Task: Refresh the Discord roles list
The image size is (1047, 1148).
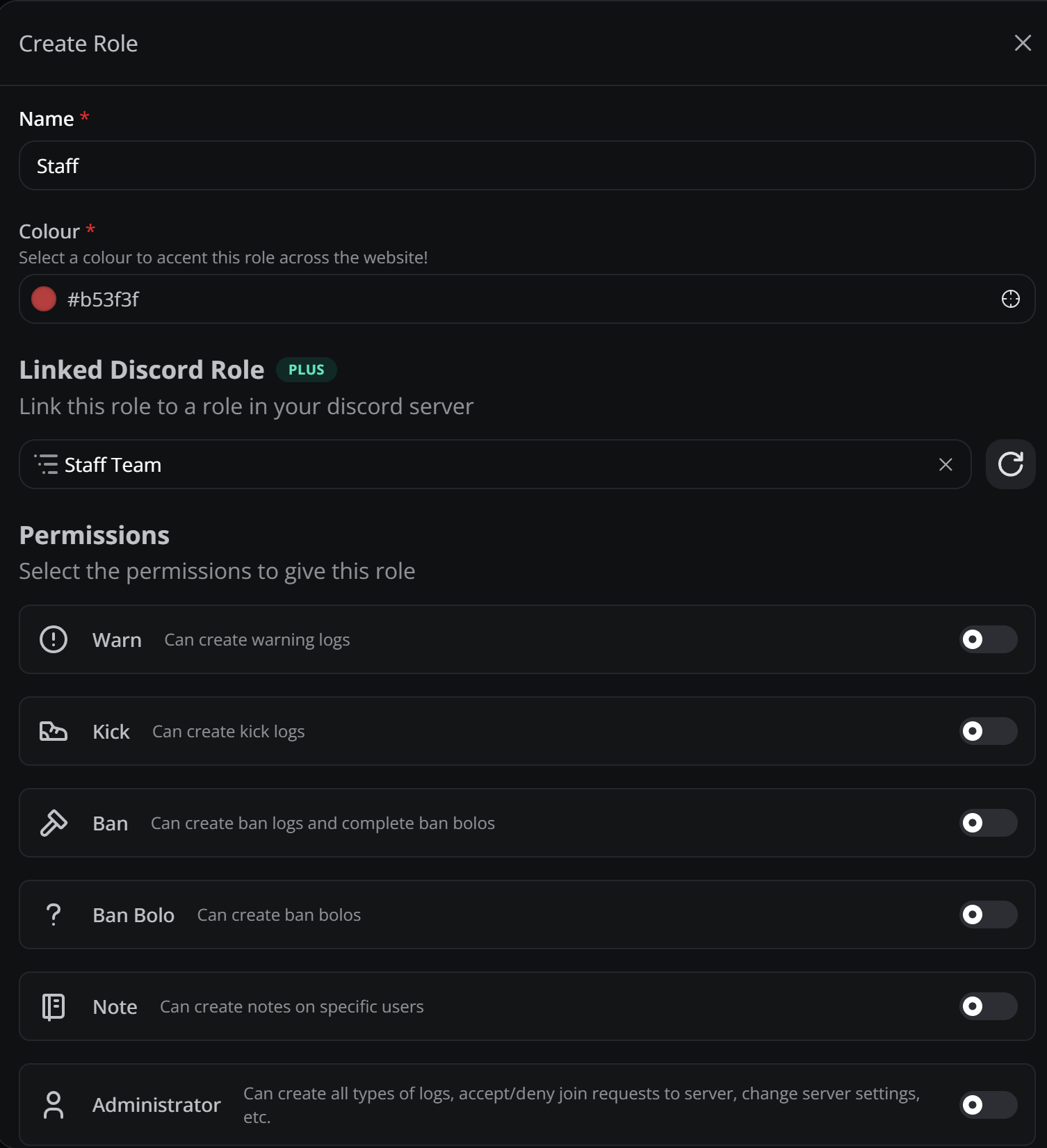Action: pos(1010,464)
